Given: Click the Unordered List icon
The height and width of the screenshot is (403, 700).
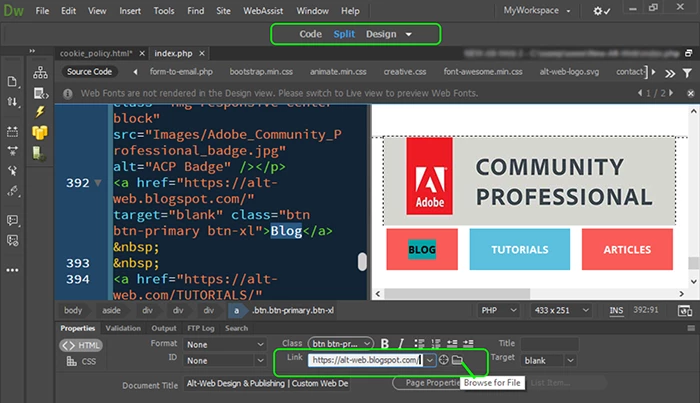Looking at the screenshot, I should click(x=419, y=343).
